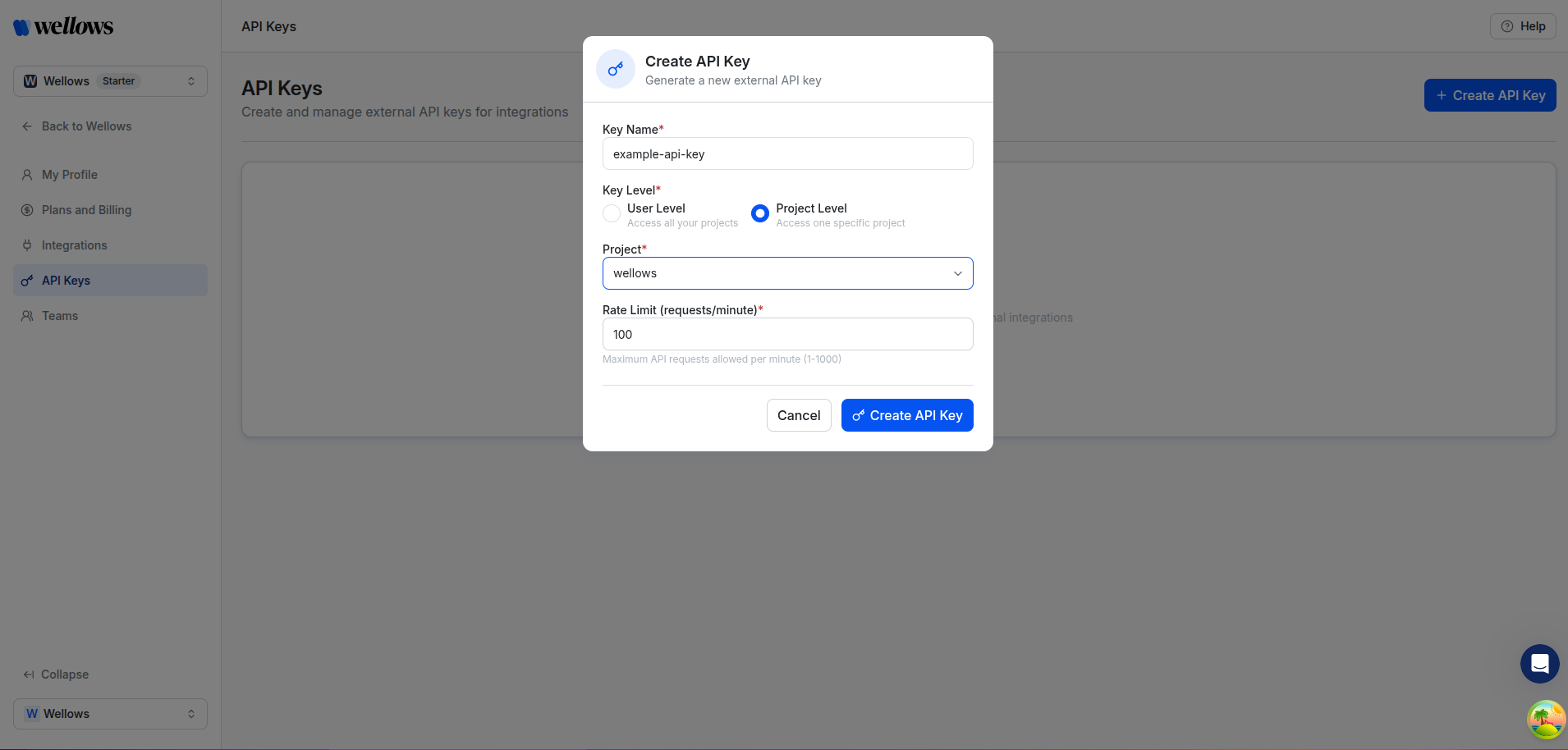Click the Teams people icon
This screenshot has width=1568, height=750.
(27, 315)
